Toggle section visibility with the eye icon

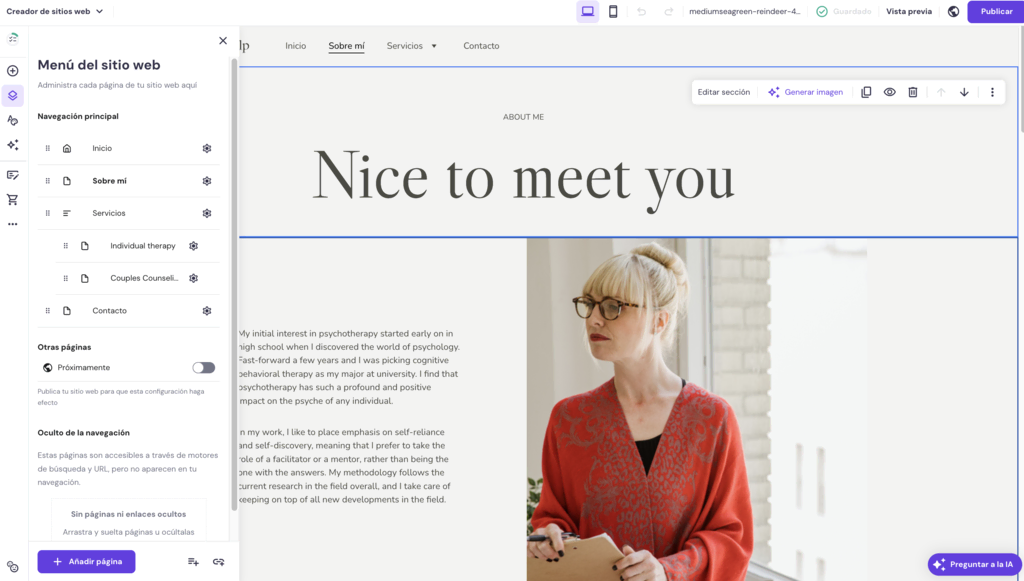(x=889, y=92)
